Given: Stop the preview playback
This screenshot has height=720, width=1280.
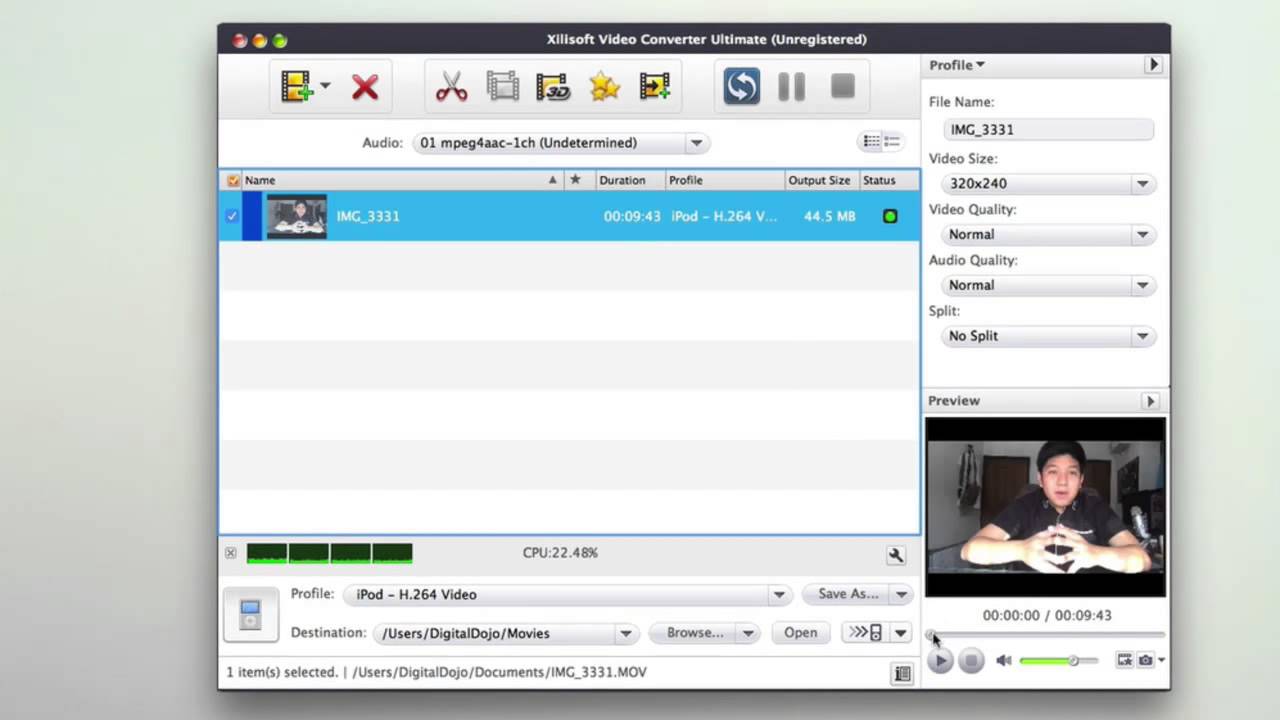Looking at the screenshot, I should click(971, 660).
